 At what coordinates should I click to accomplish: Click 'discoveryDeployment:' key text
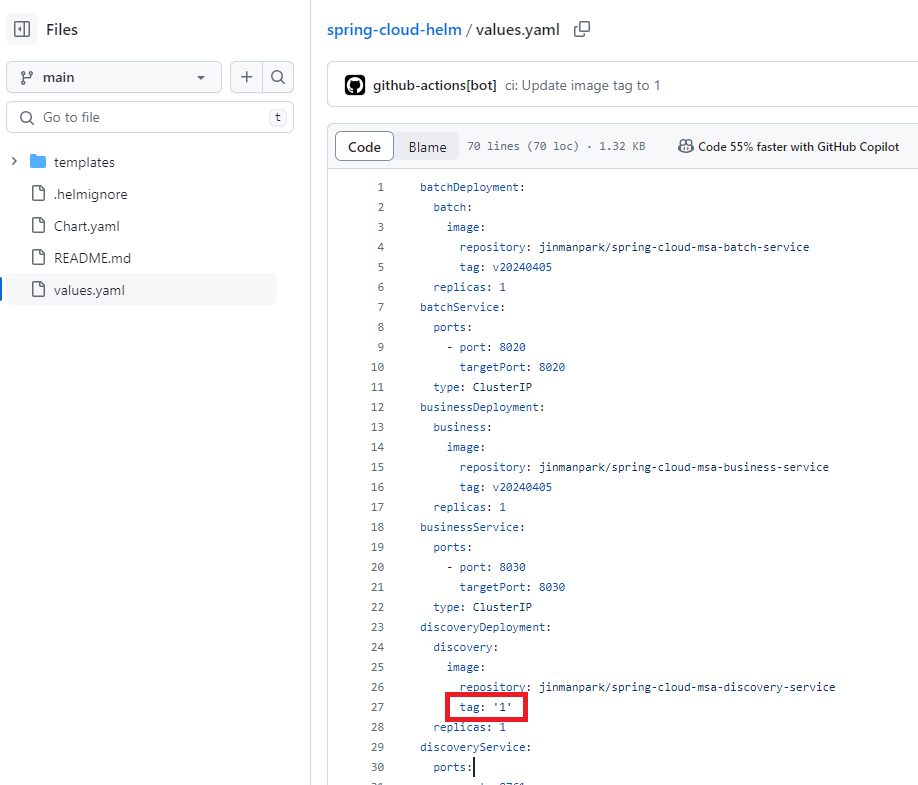pyautogui.click(x=485, y=628)
